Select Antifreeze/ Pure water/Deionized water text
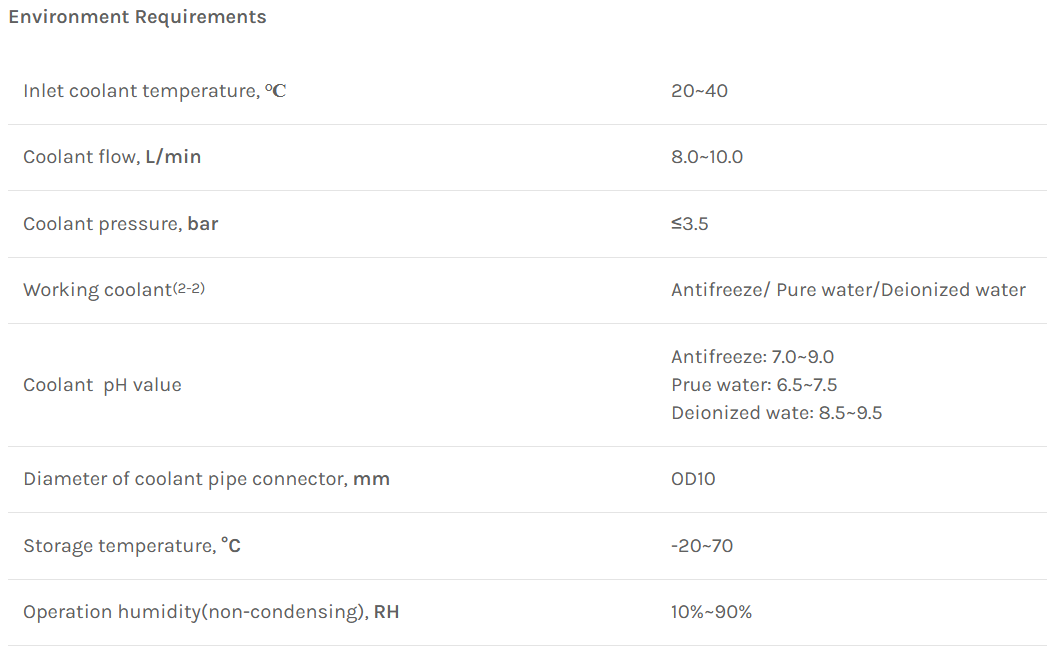Image resolution: width=1047 pixels, height=664 pixels. (848, 290)
